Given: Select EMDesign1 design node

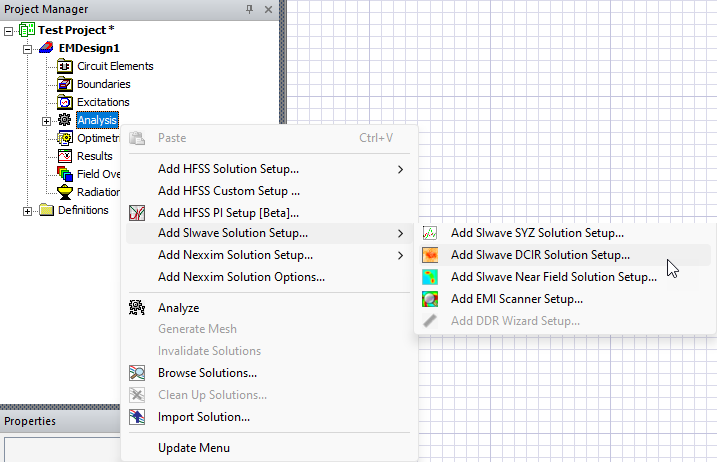Looking at the screenshot, I should (x=89, y=48).
